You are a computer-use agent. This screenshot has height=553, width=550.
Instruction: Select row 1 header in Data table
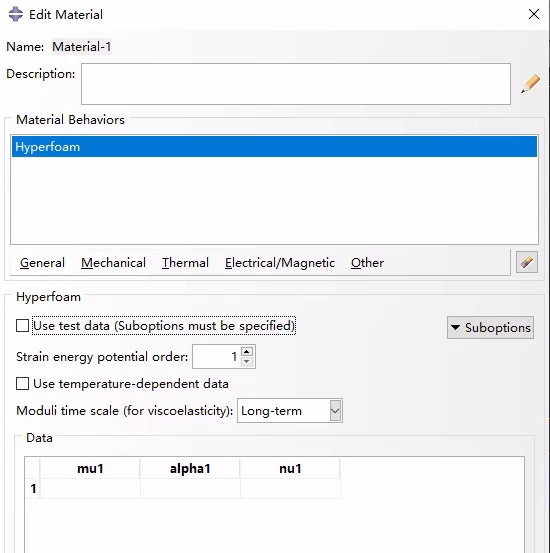click(x=33, y=488)
